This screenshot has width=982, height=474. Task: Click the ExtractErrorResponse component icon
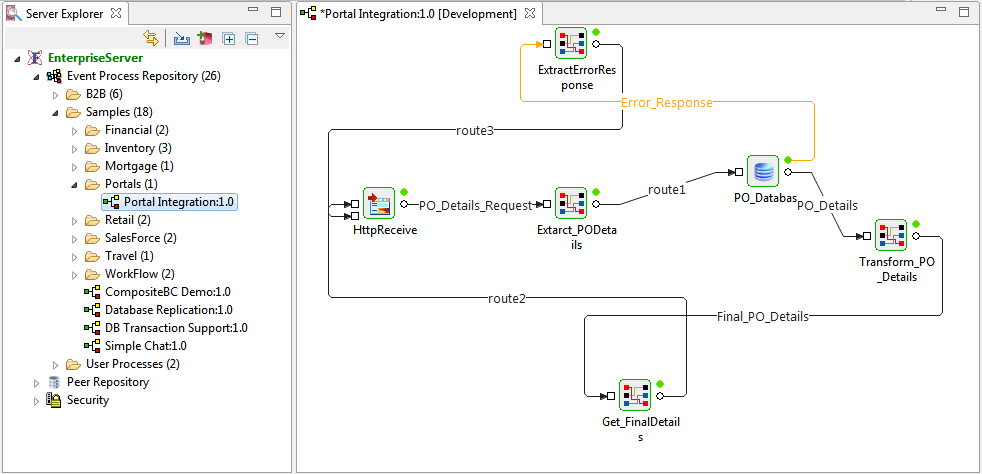pyautogui.click(x=571, y=43)
